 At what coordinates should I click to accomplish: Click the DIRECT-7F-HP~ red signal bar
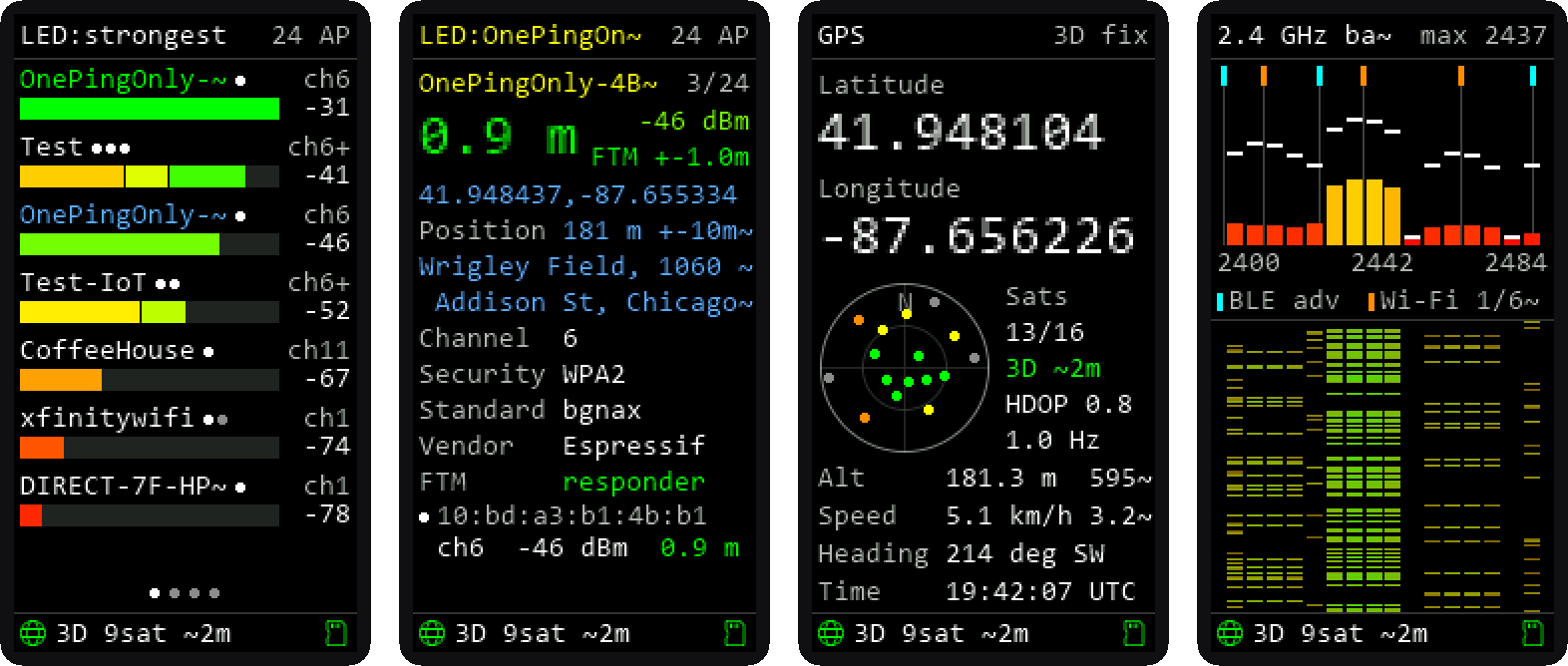click(150, 515)
